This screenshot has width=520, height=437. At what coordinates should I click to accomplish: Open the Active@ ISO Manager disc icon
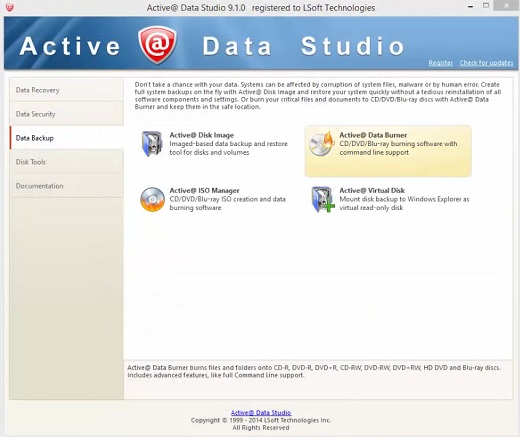[x=152, y=199]
